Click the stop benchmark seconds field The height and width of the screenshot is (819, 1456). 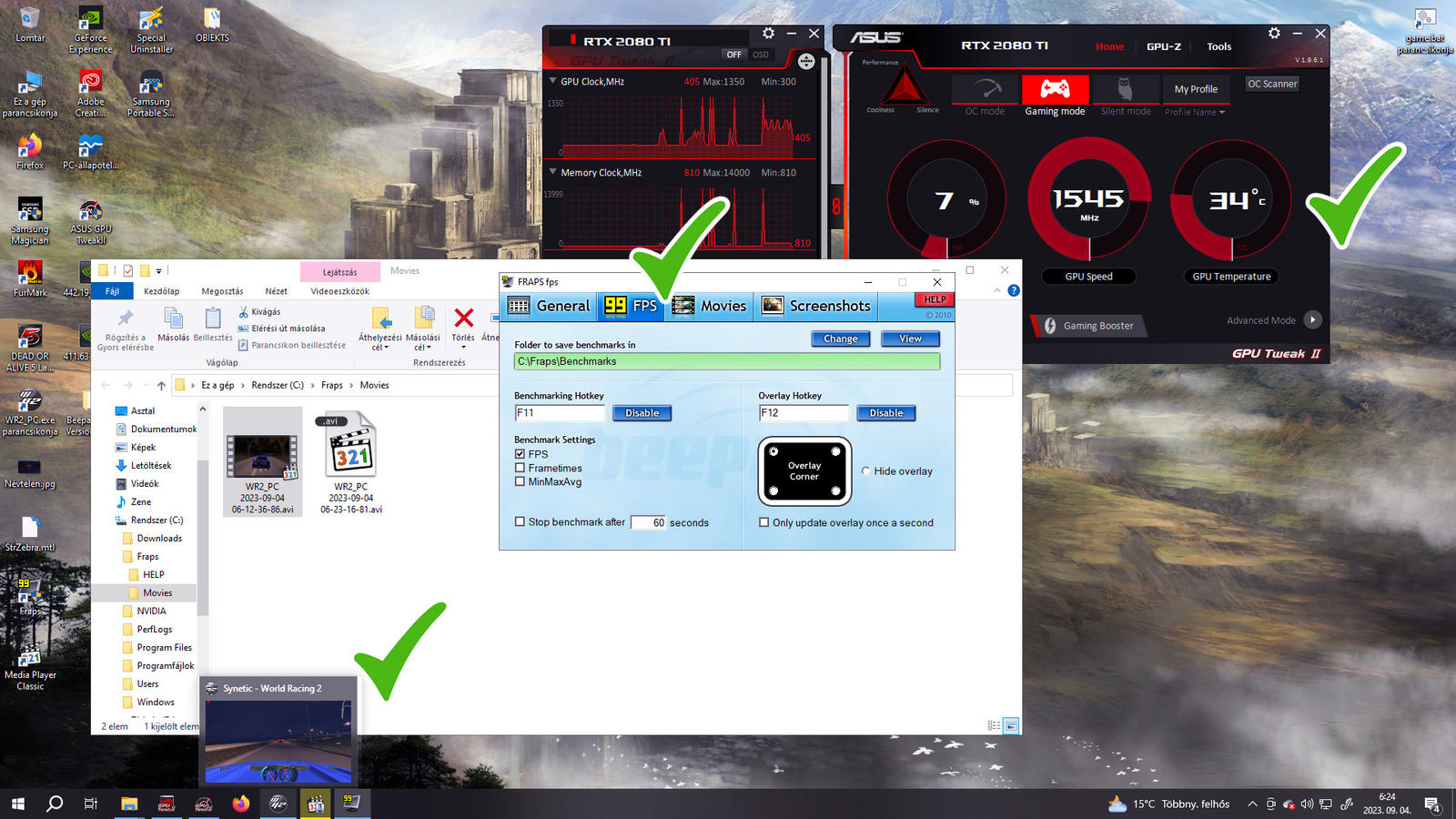pyautogui.click(x=649, y=522)
